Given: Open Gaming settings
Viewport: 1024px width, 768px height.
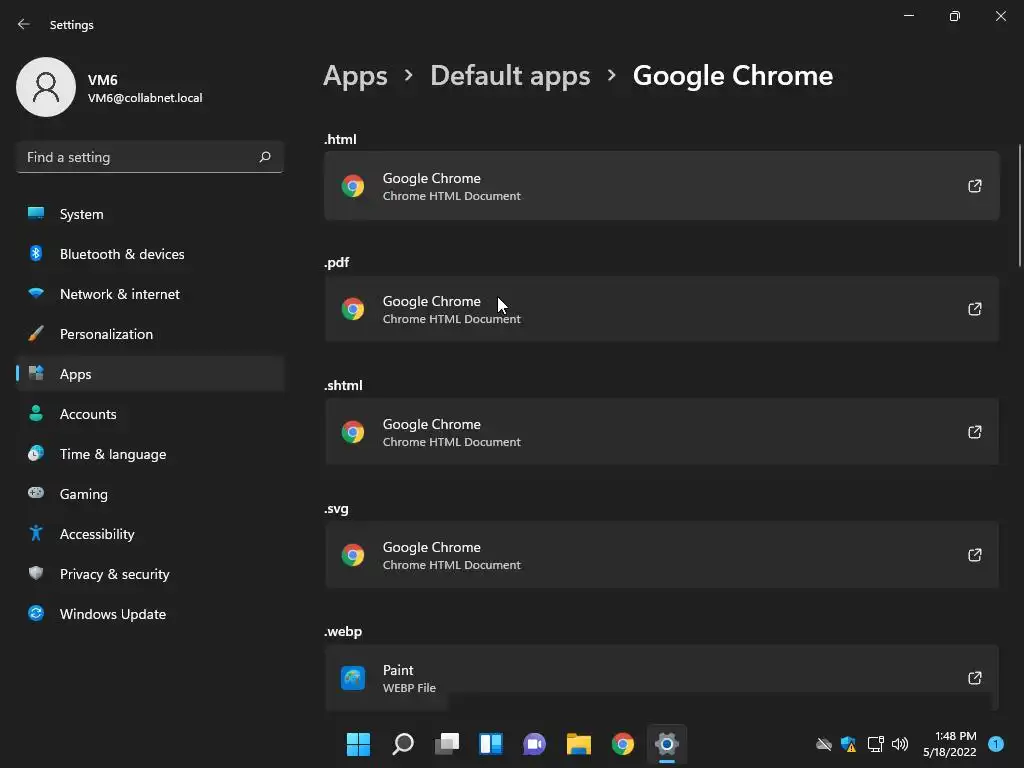Looking at the screenshot, I should [150, 494].
